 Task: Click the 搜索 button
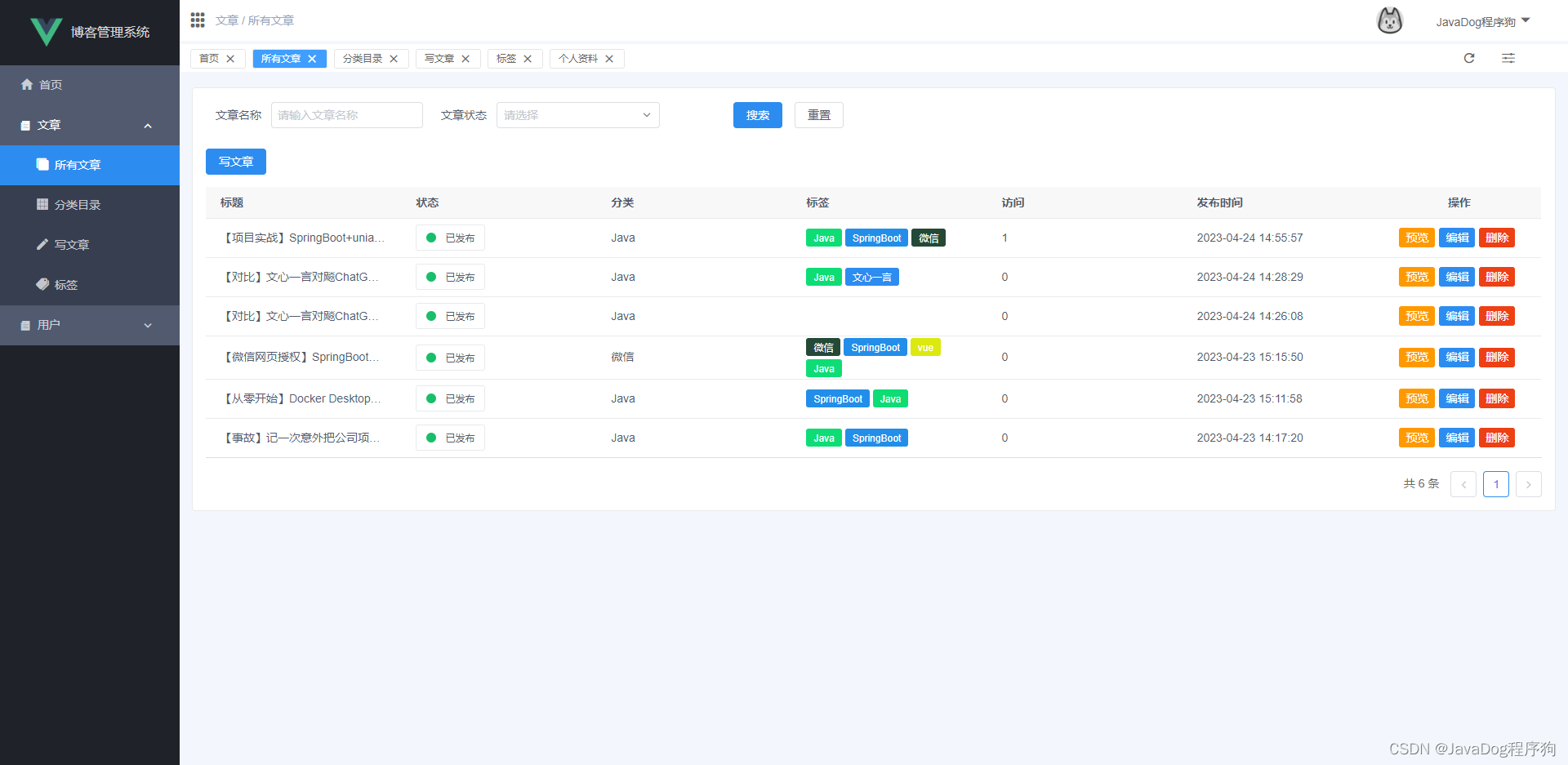758,115
